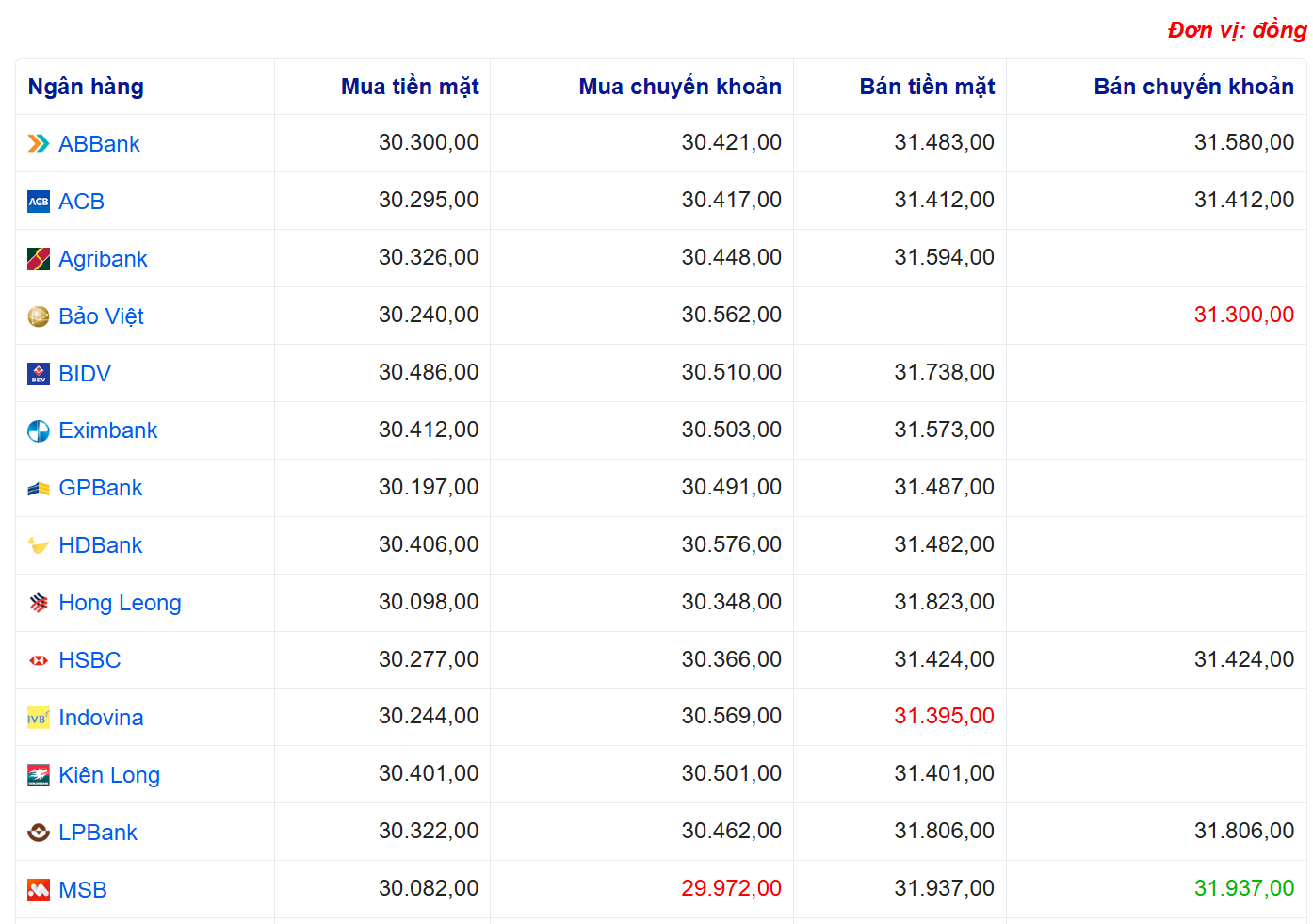The height and width of the screenshot is (924, 1313).
Task: Click the Agribank logo icon
Action: pyautogui.click(x=39, y=259)
